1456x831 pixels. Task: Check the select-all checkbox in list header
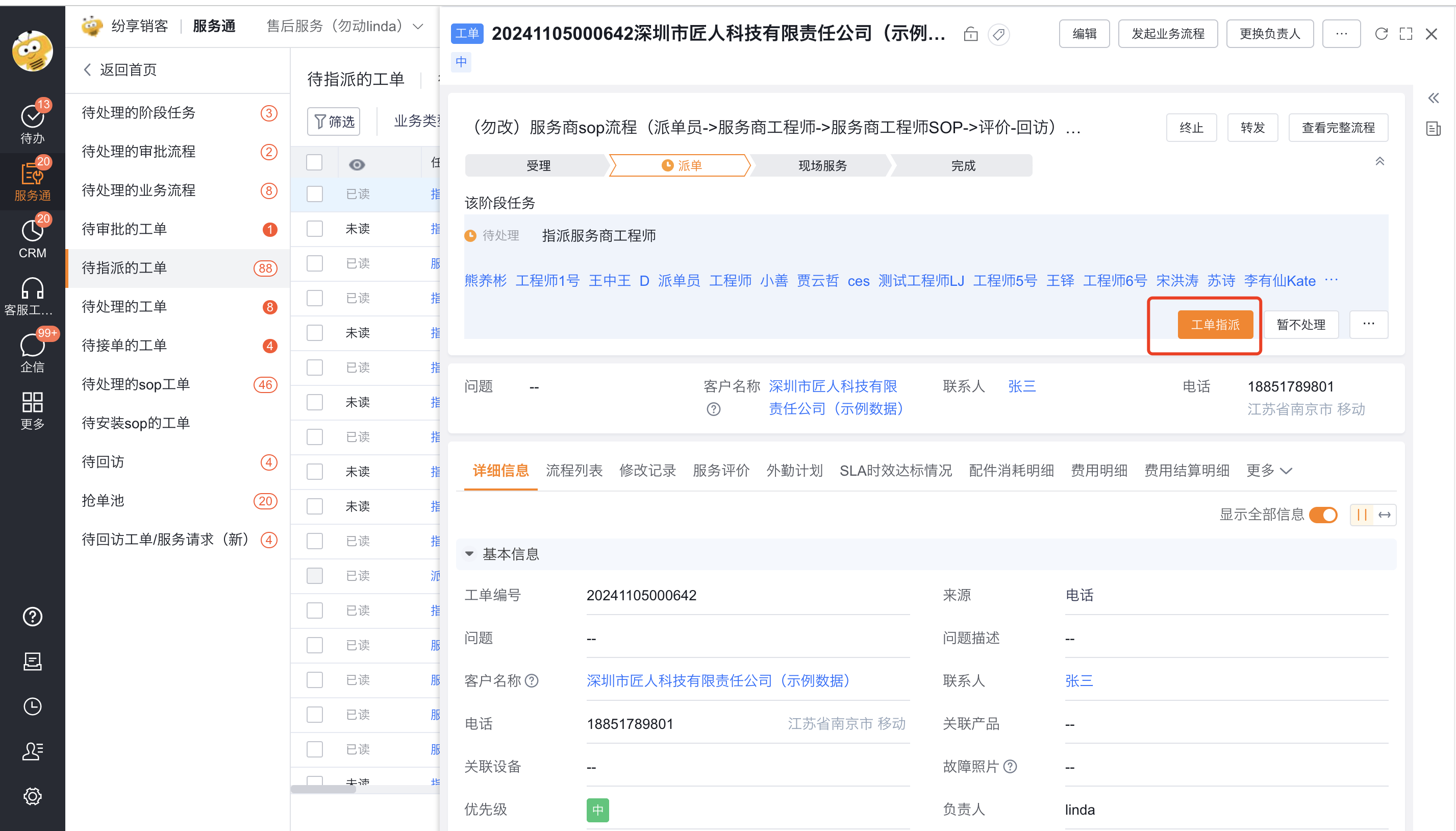click(314, 163)
